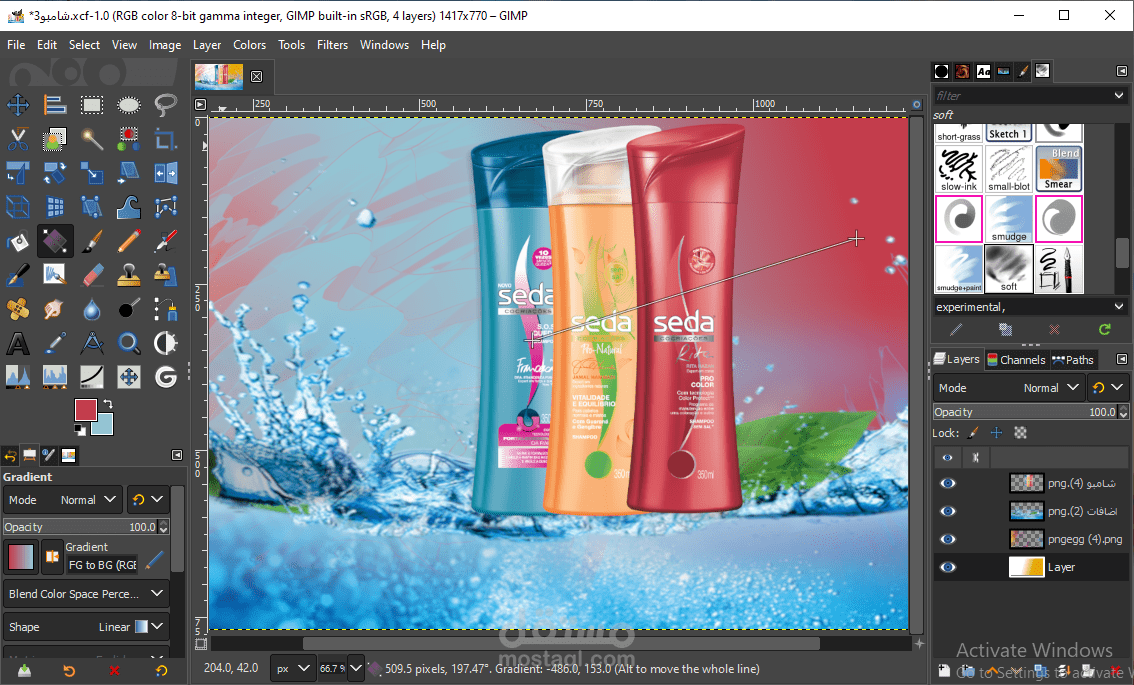Open the Colors menu
This screenshot has height=685, width=1134.
[250, 45]
